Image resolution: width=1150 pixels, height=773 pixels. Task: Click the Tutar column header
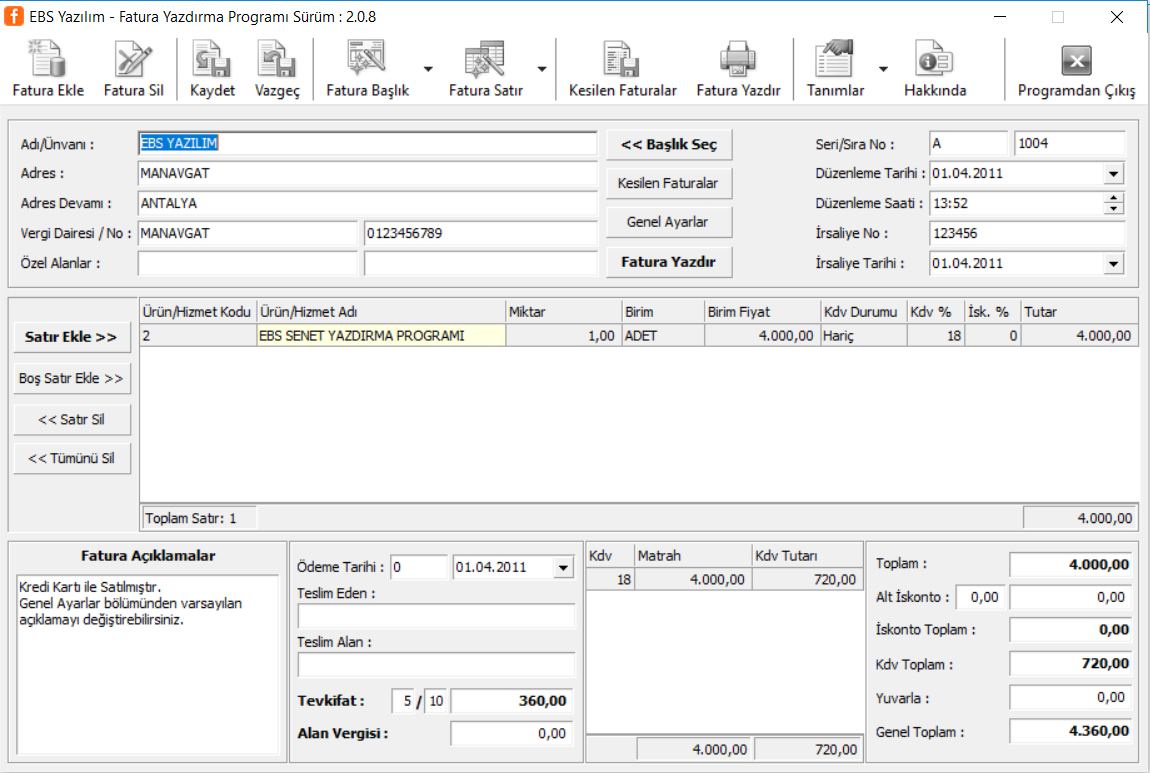[x=1079, y=312]
